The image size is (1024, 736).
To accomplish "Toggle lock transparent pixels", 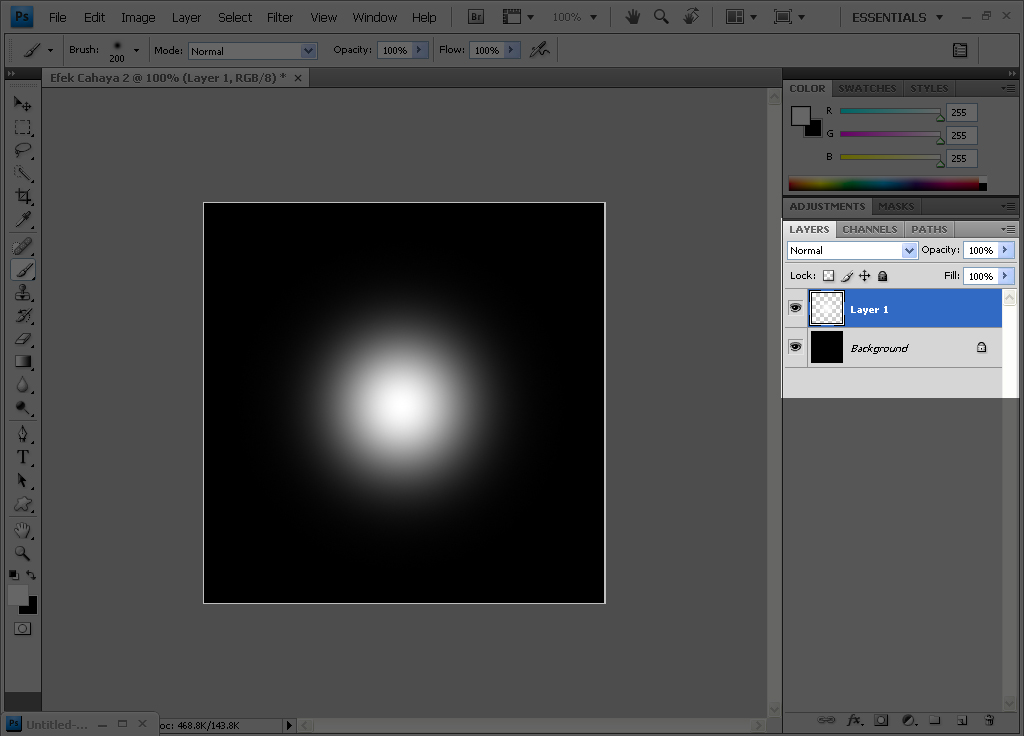I will point(828,276).
